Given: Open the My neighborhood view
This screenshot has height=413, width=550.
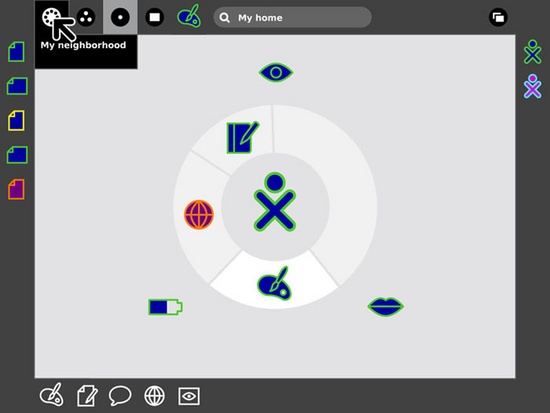Looking at the screenshot, I should 52,17.
